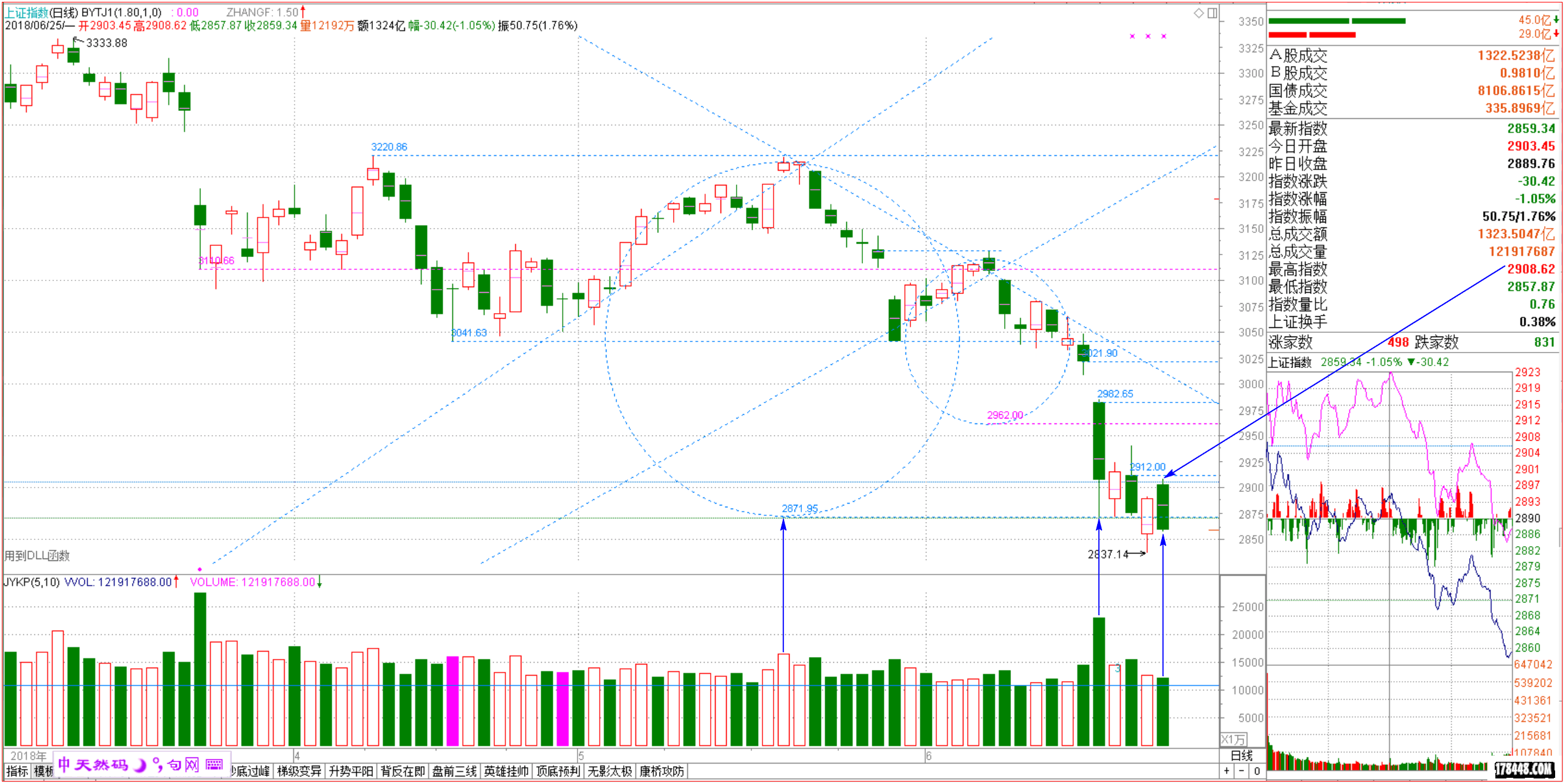Click the A股成交 row in info panel

[1412, 55]
